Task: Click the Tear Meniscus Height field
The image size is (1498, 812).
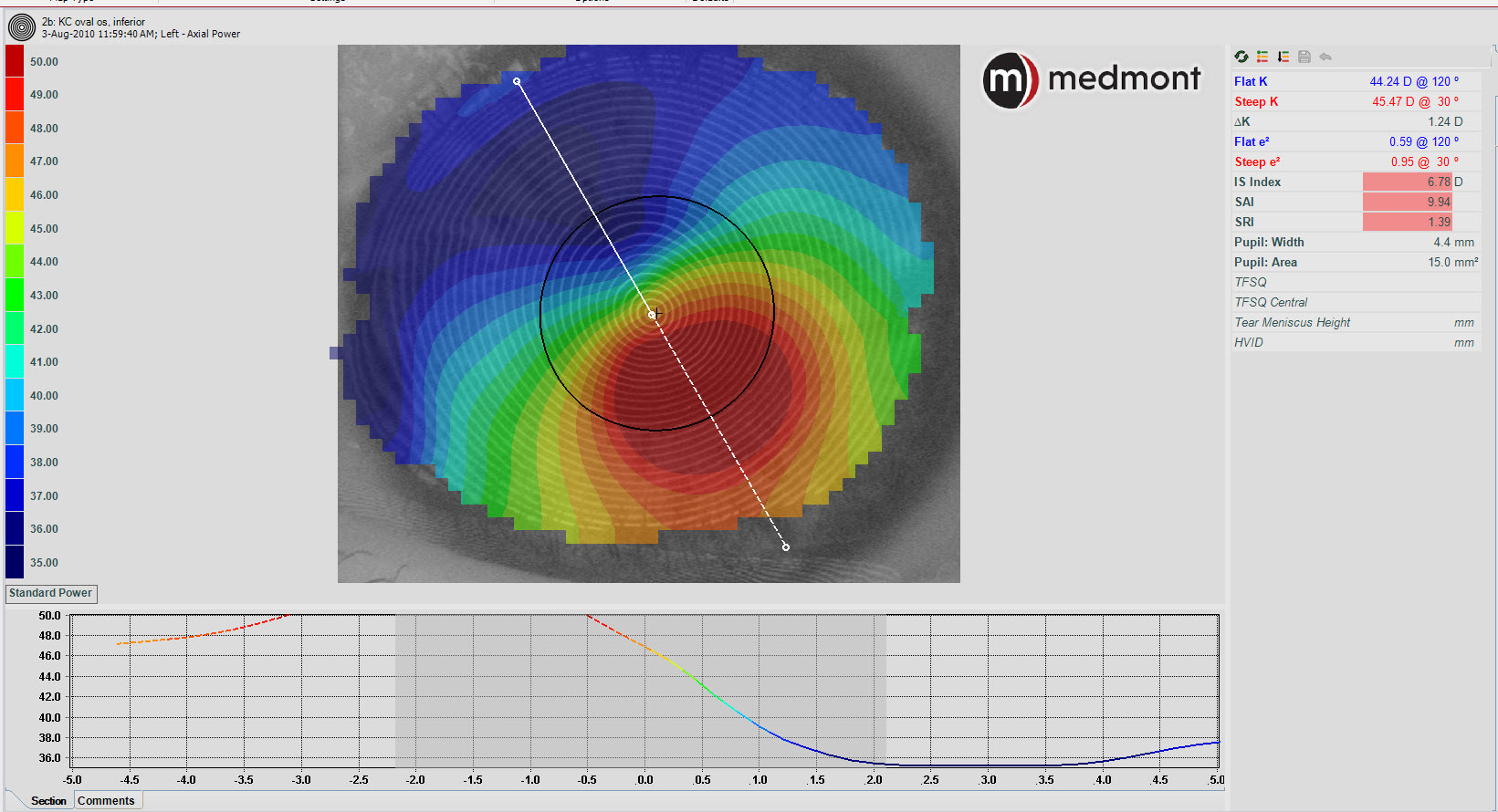Action: tap(1355, 322)
